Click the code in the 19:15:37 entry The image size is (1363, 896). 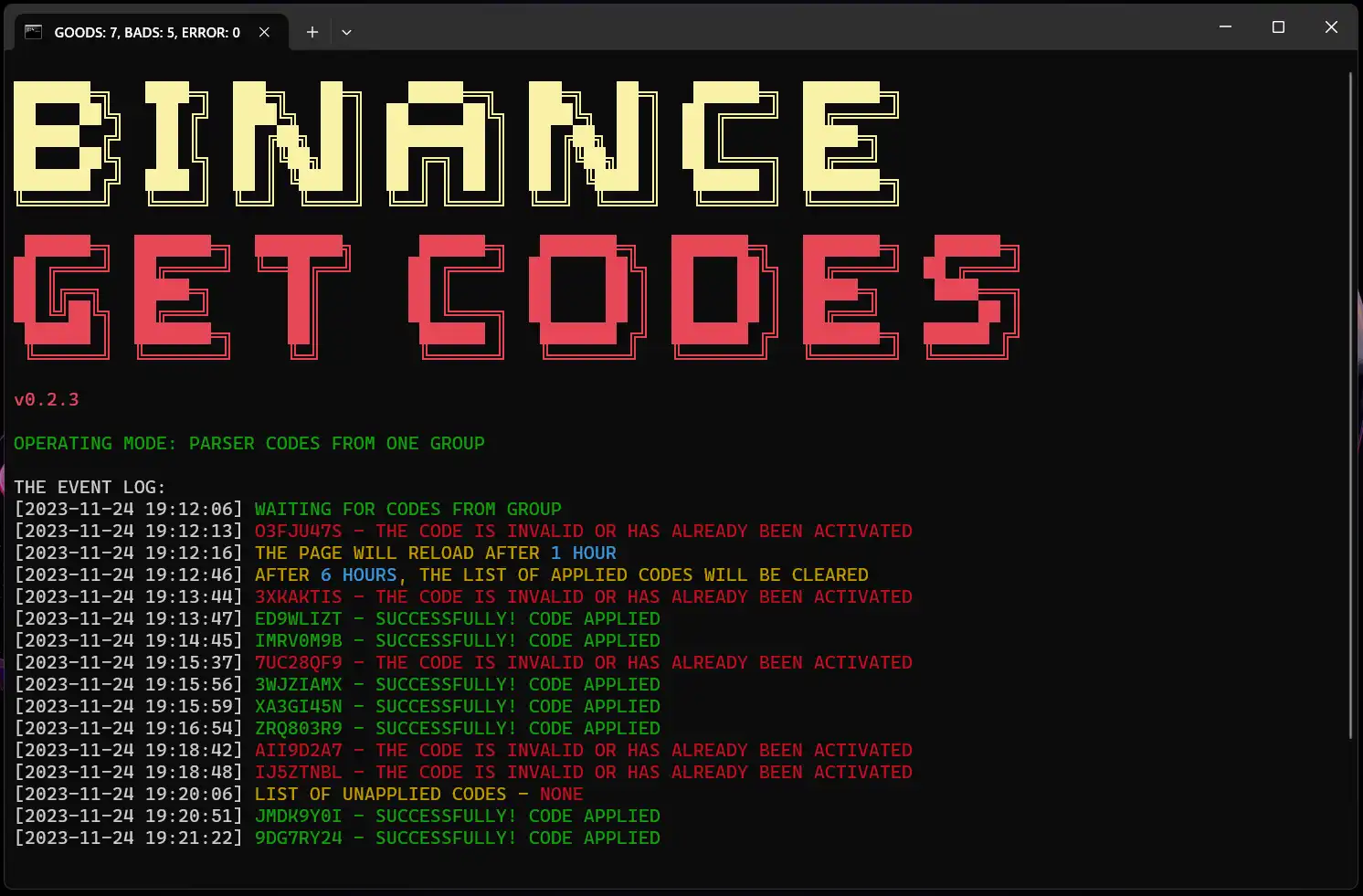299,662
